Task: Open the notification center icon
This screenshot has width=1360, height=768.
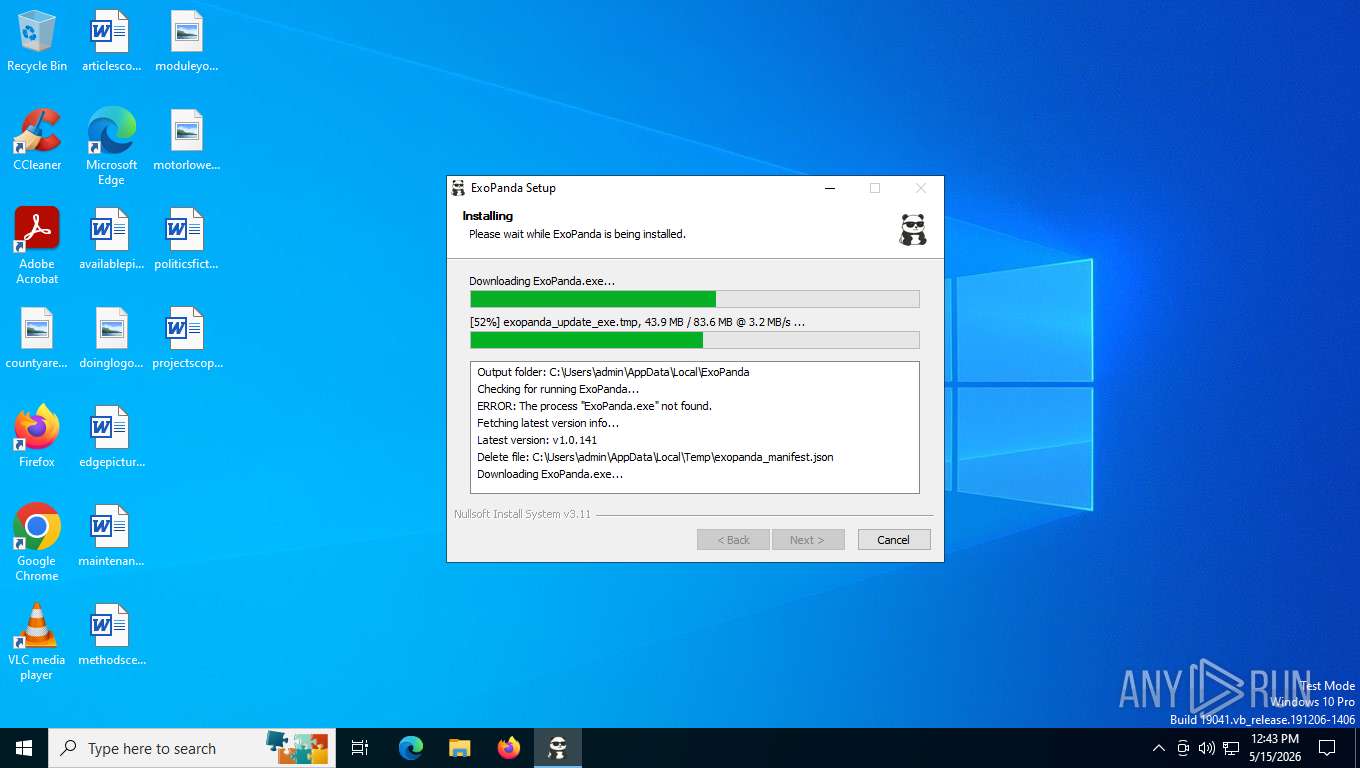Action: [x=1327, y=748]
